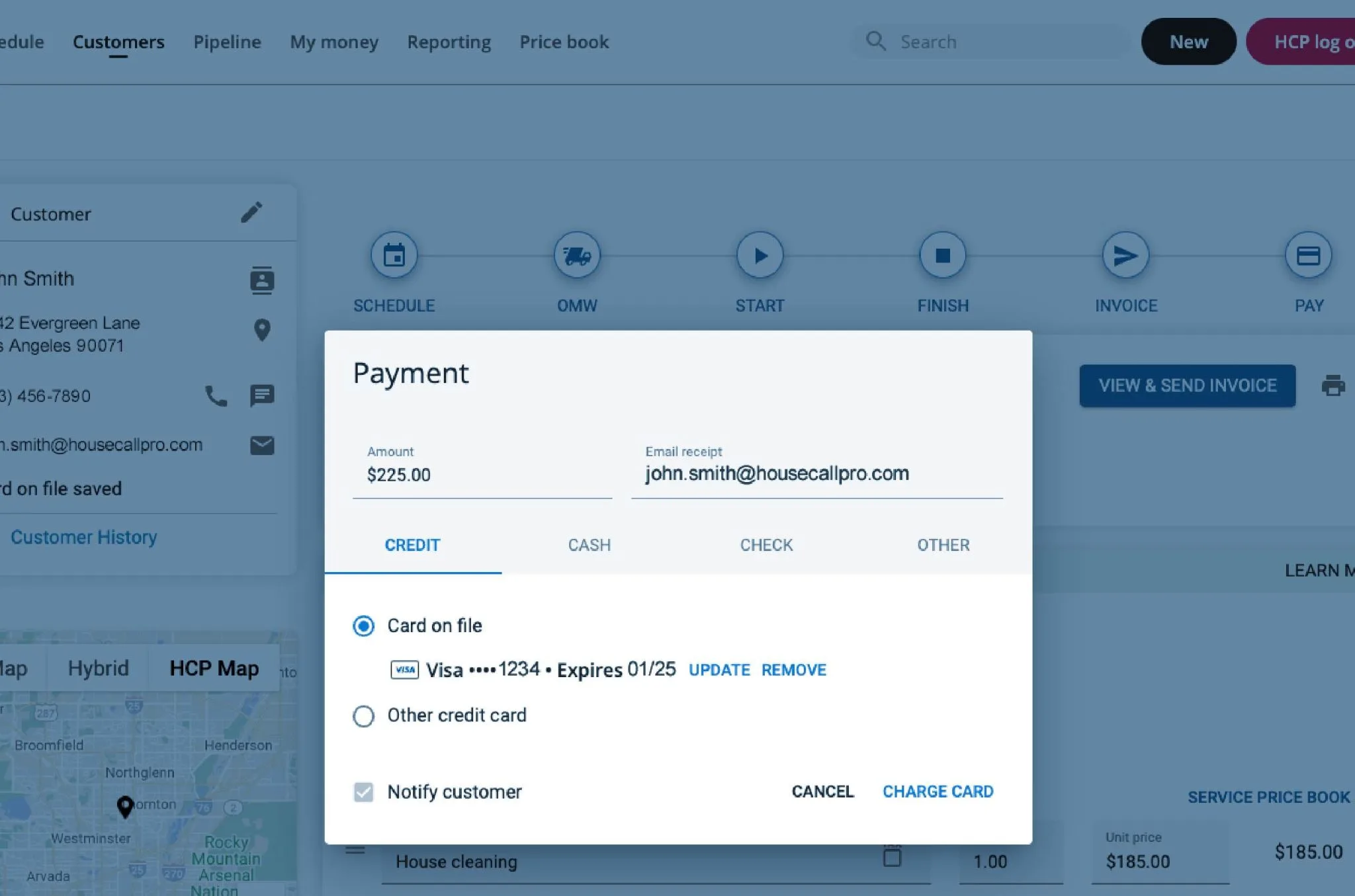
Task: Select the Card on file radio button
Action: click(x=363, y=626)
